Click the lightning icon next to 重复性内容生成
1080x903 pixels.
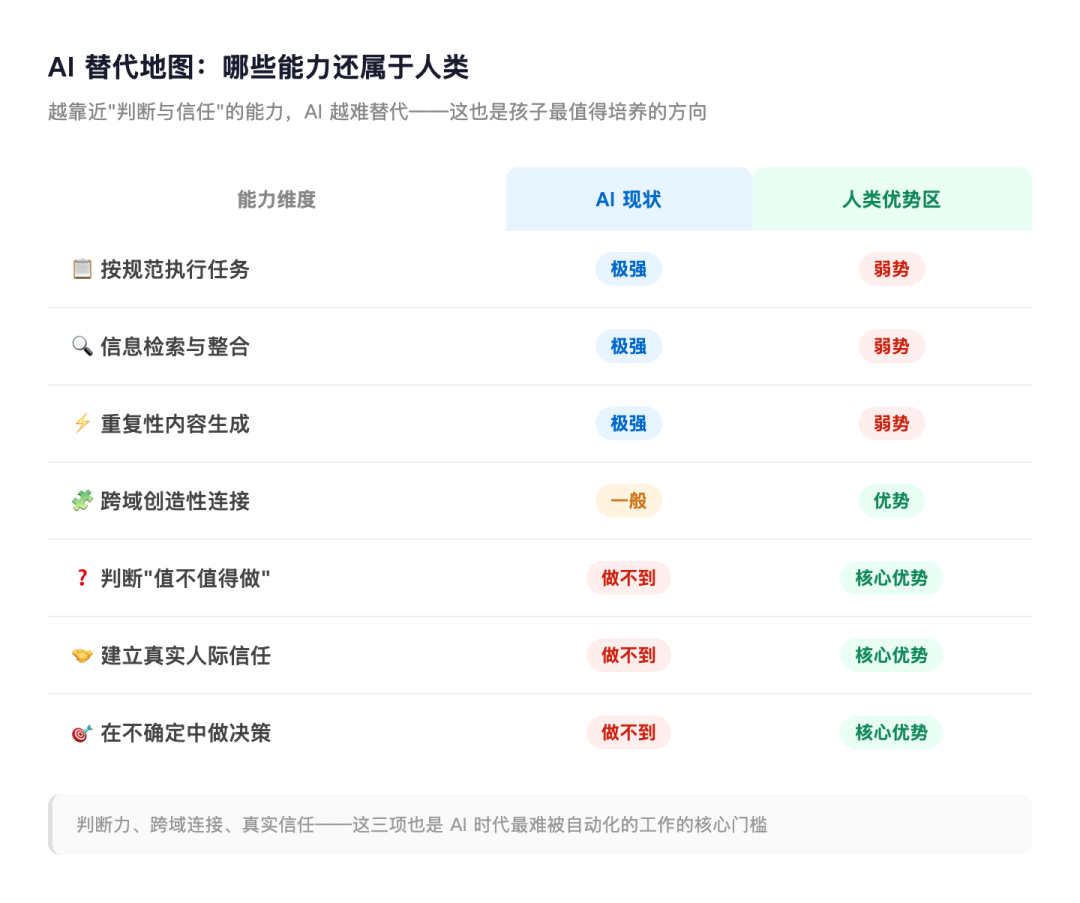pos(82,423)
